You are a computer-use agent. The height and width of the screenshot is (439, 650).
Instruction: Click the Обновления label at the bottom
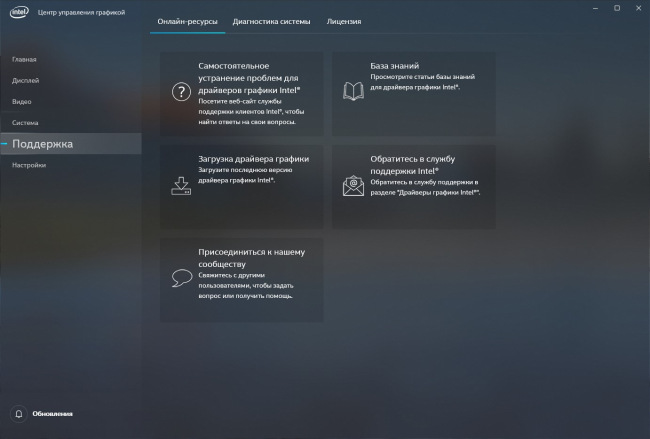coord(52,414)
